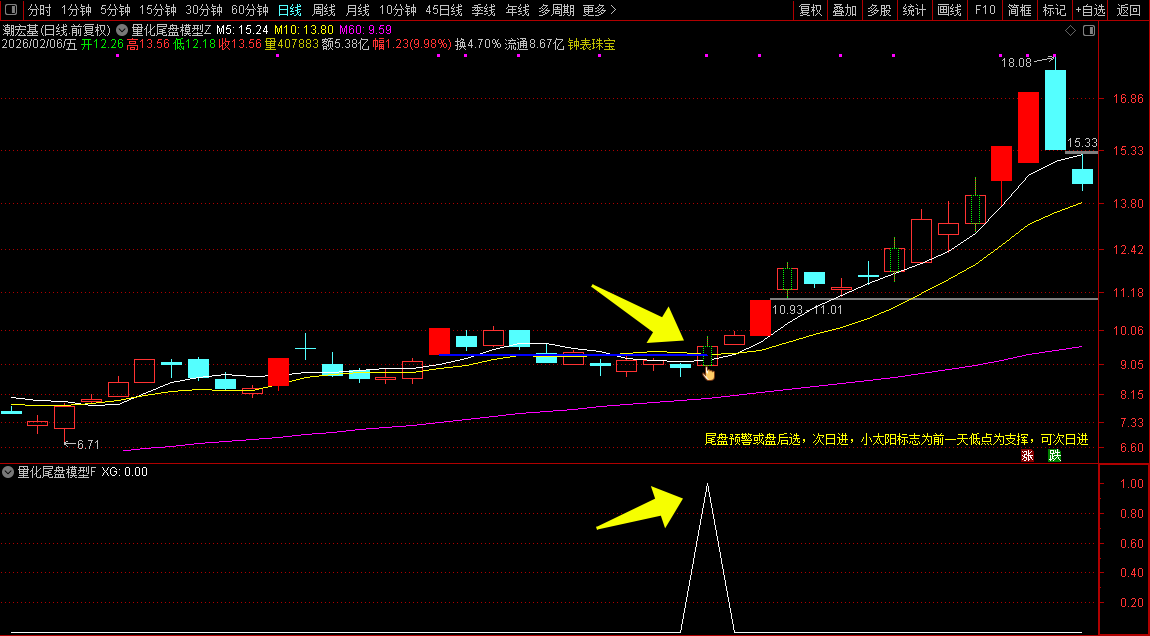Screen dimensions: 1150x636
Task: Click the 2026/02/06/五 date text
Action: coord(39,44)
